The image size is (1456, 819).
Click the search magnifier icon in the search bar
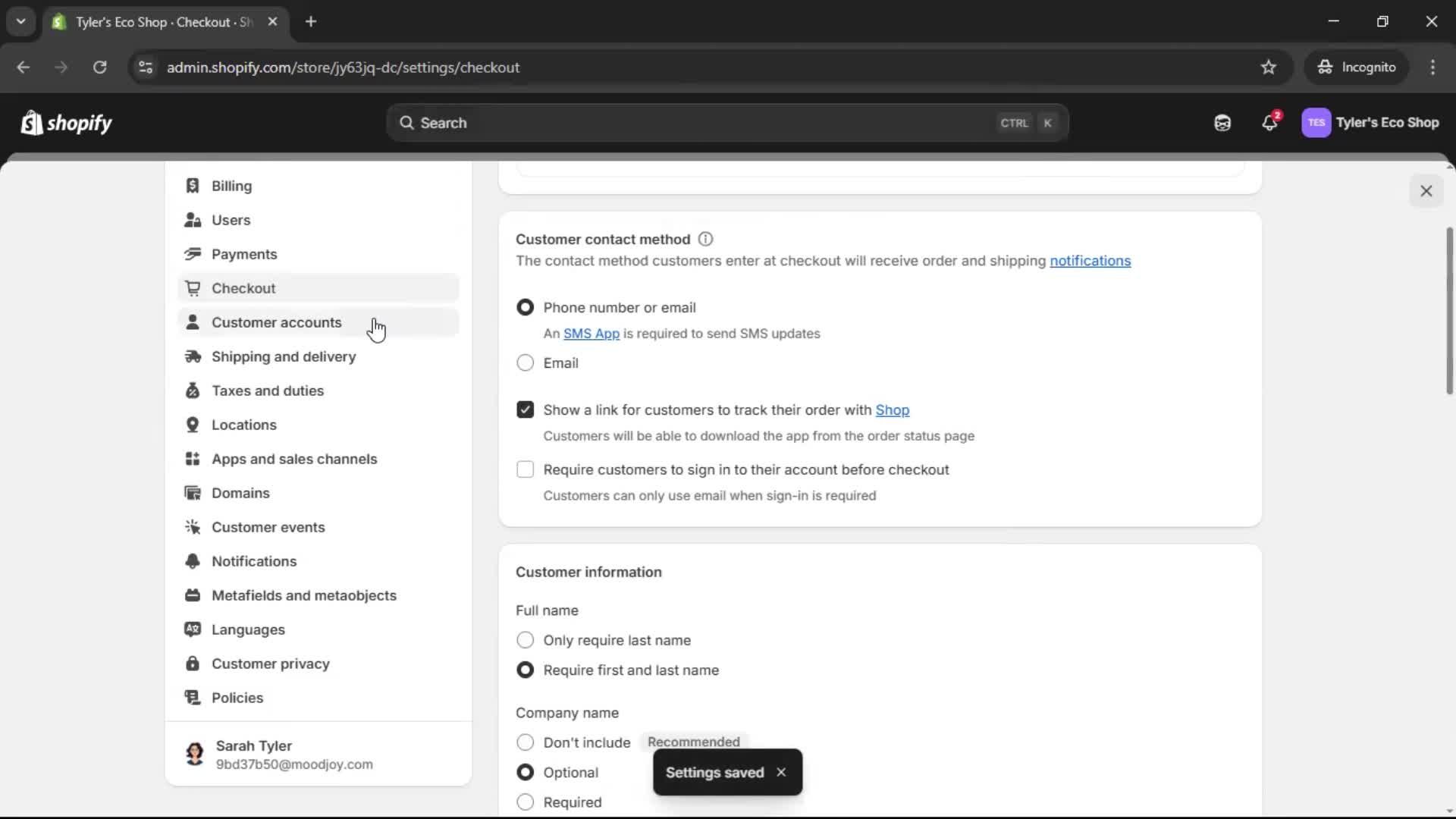[x=407, y=122]
